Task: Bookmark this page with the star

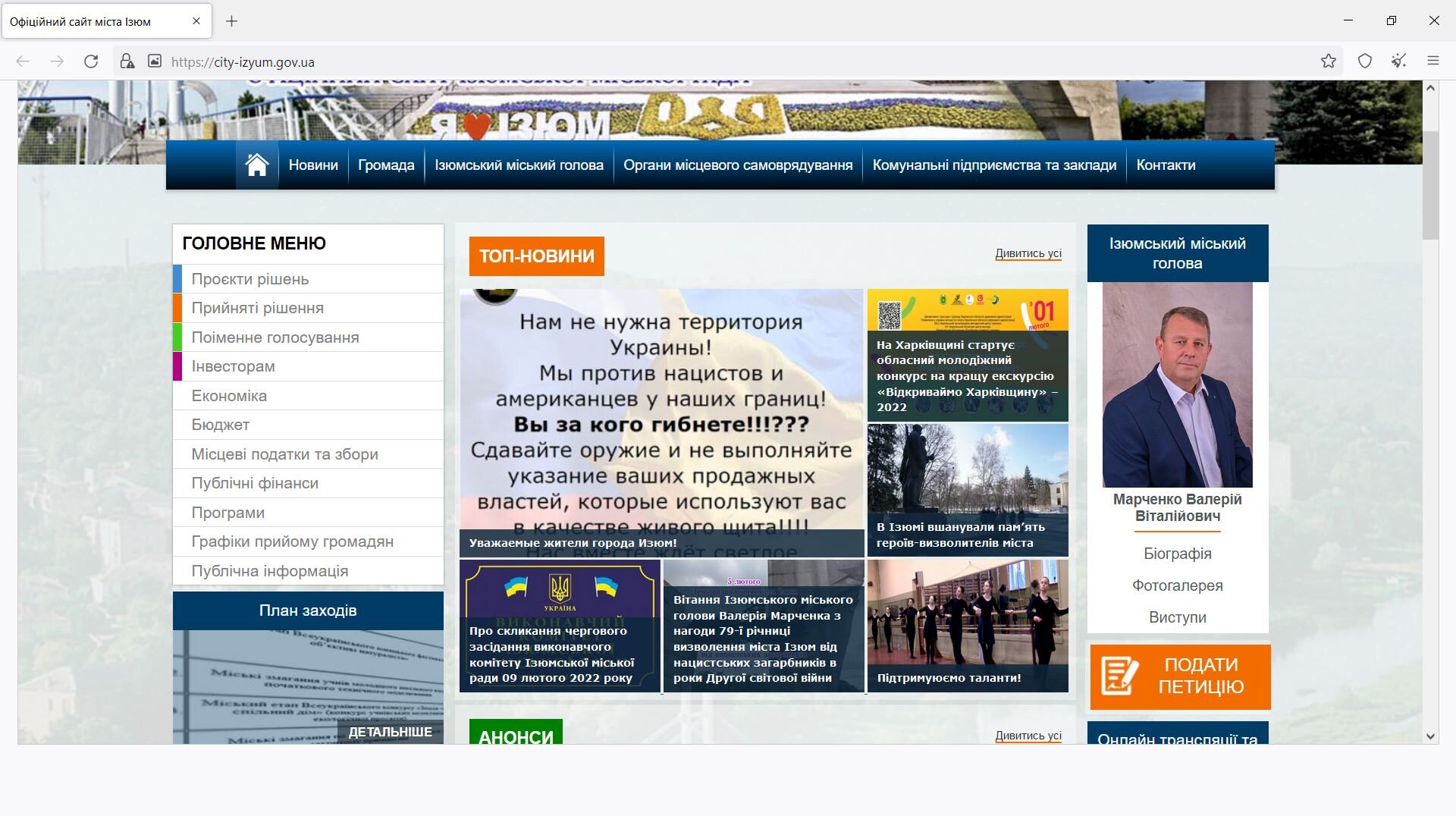Action: click(1328, 61)
